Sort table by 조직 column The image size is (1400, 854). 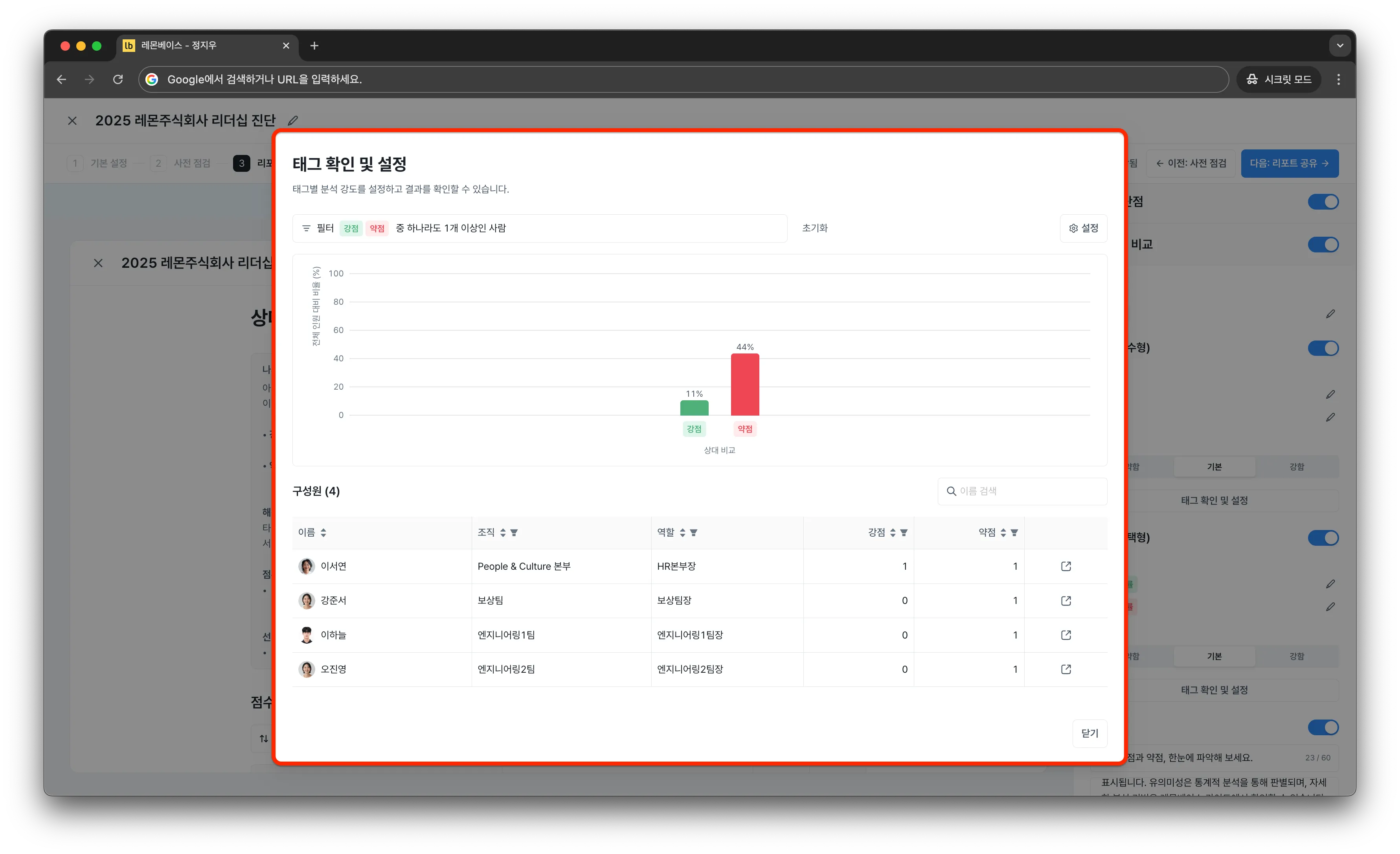[503, 532]
